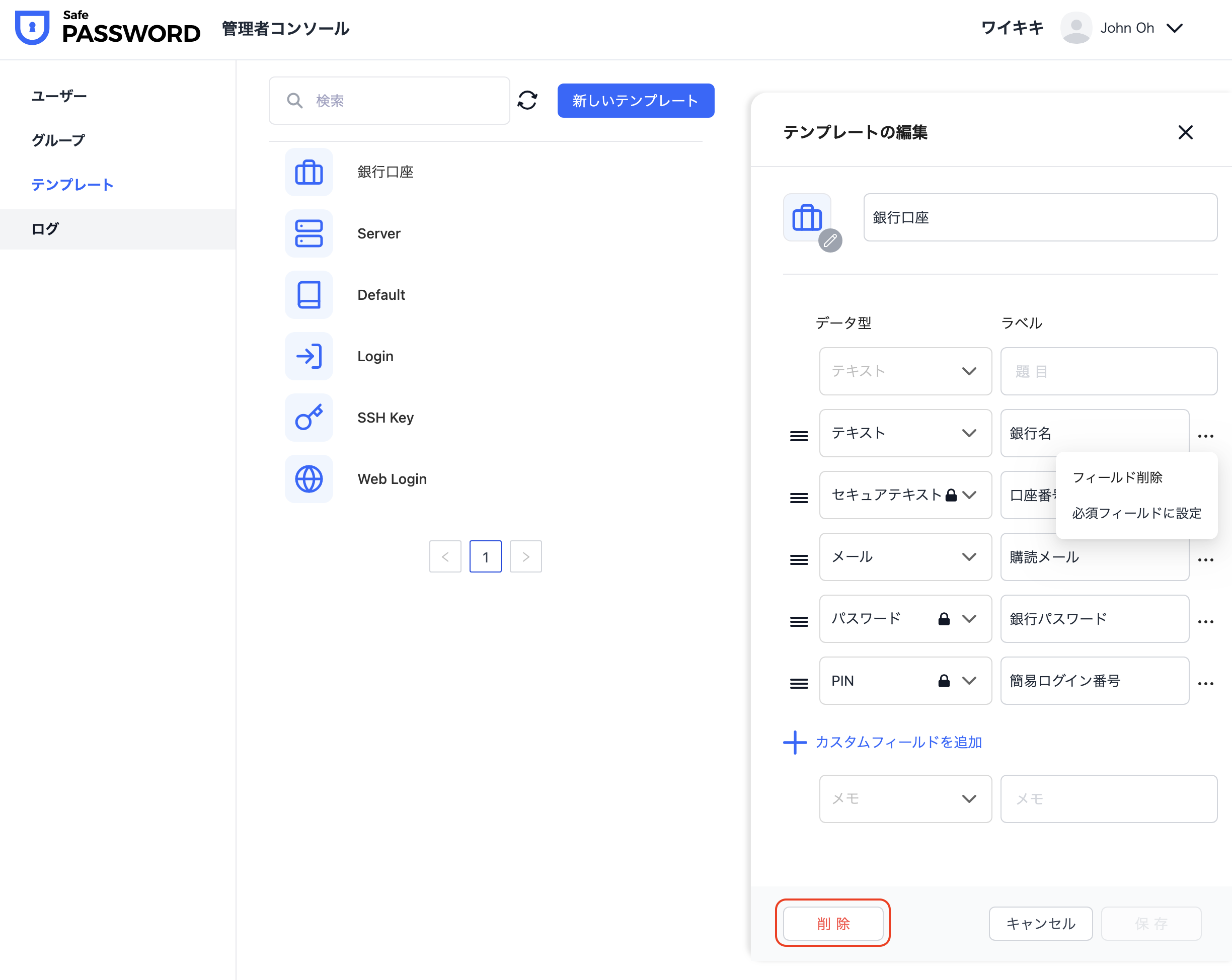Click the 新しいテンプレート button
Viewport: 1232px width, 980px height.
636,101
